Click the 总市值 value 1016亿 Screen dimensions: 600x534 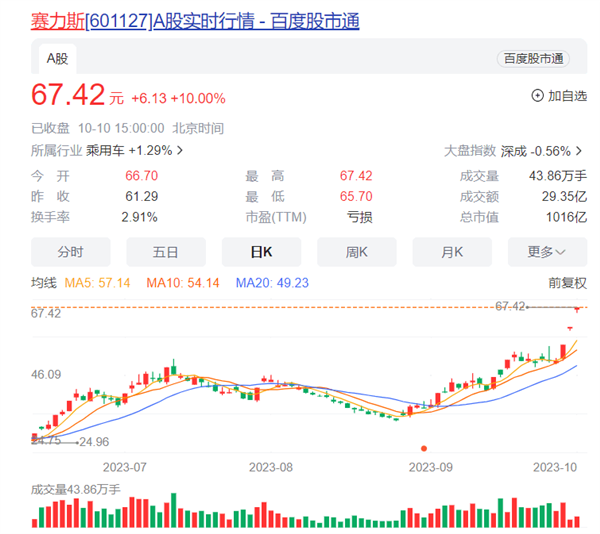(x=566, y=217)
